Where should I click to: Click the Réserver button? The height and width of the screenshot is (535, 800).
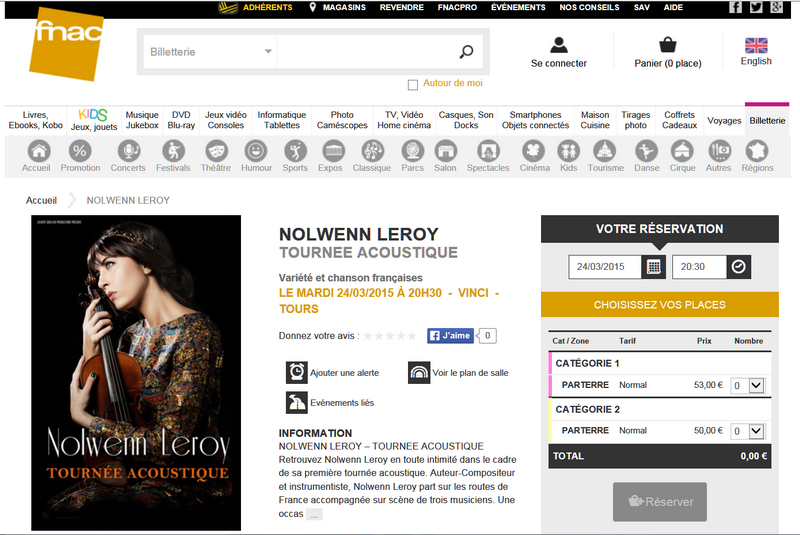point(660,502)
